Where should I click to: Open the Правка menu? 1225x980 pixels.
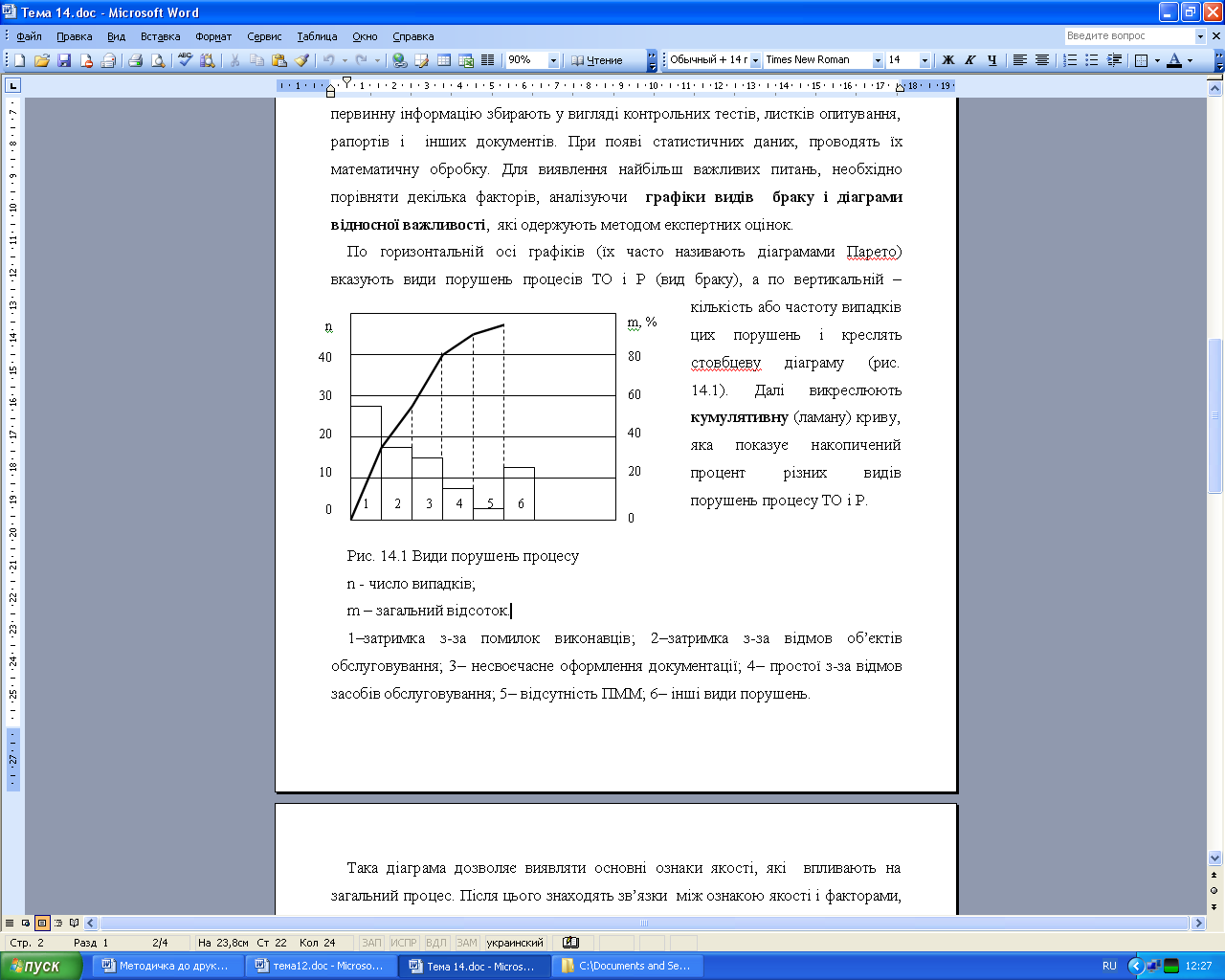point(75,36)
